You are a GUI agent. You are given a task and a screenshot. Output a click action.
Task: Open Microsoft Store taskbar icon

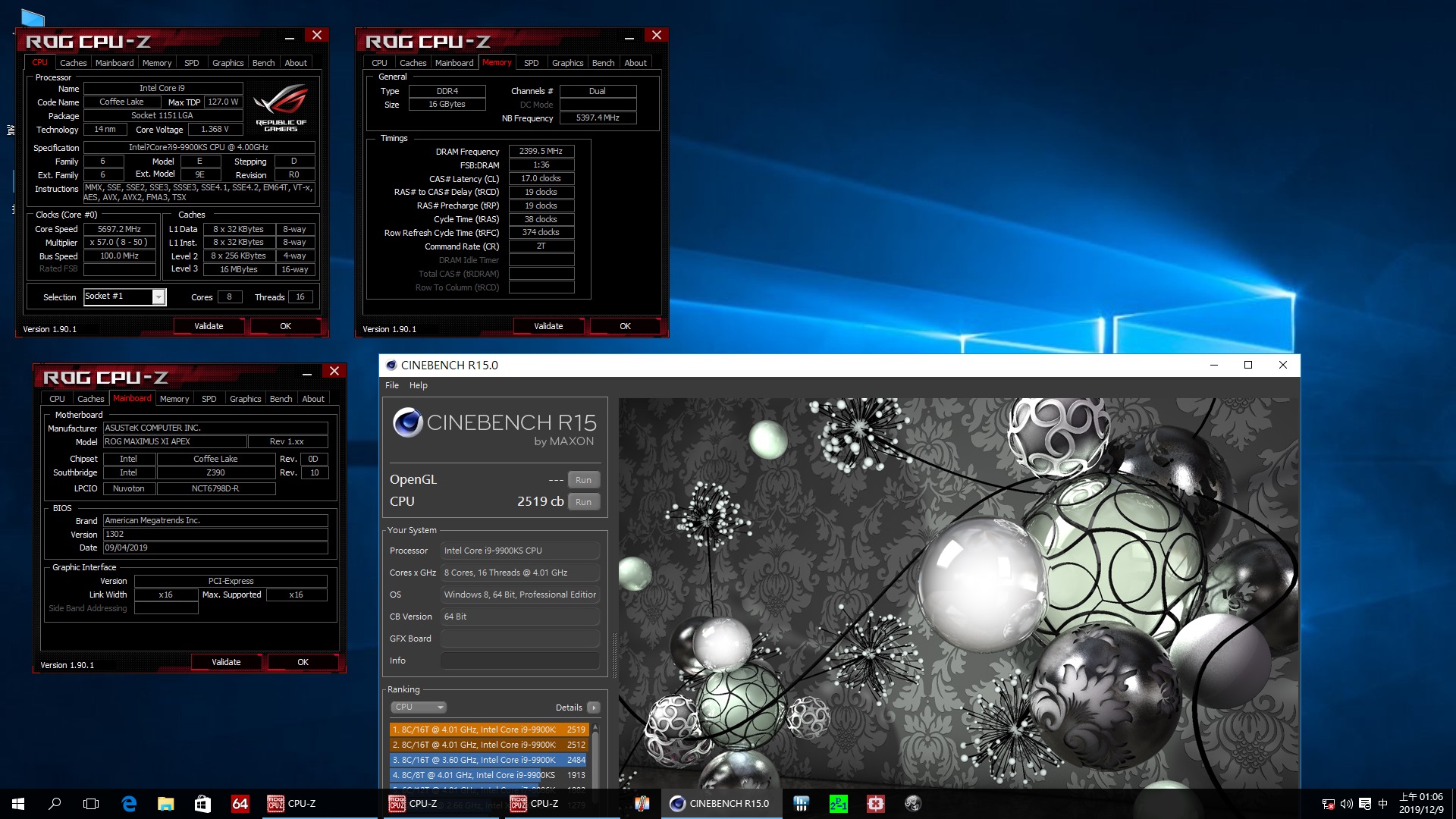click(202, 804)
